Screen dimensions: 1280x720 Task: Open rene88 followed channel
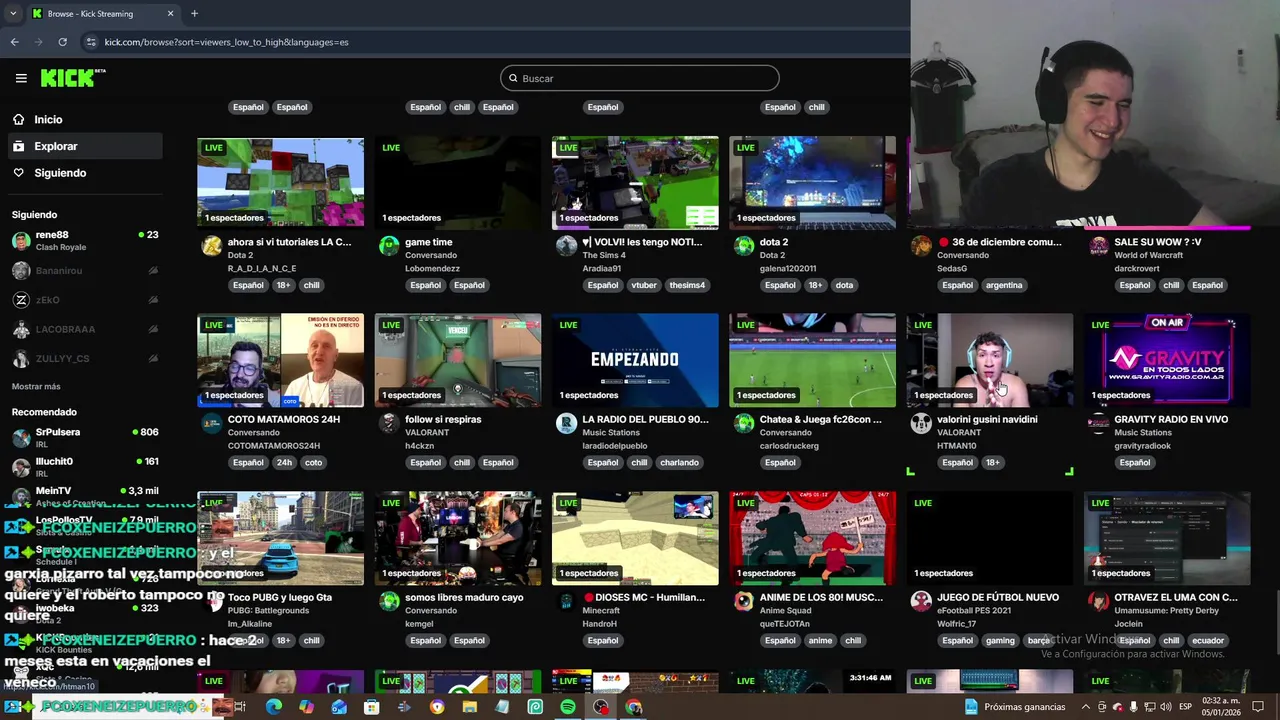tap(86, 241)
